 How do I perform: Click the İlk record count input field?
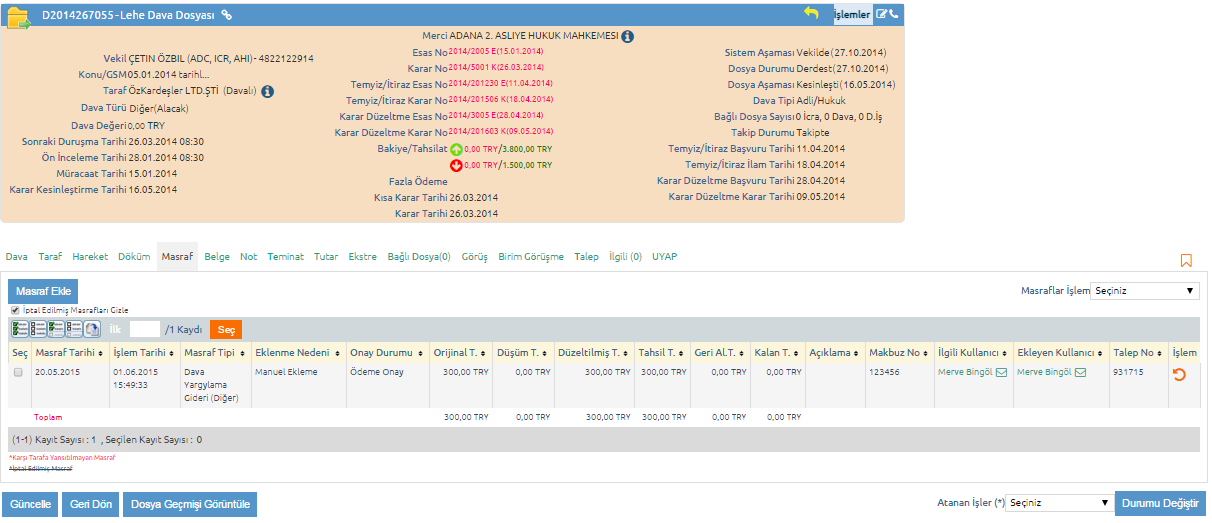(x=145, y=329)
